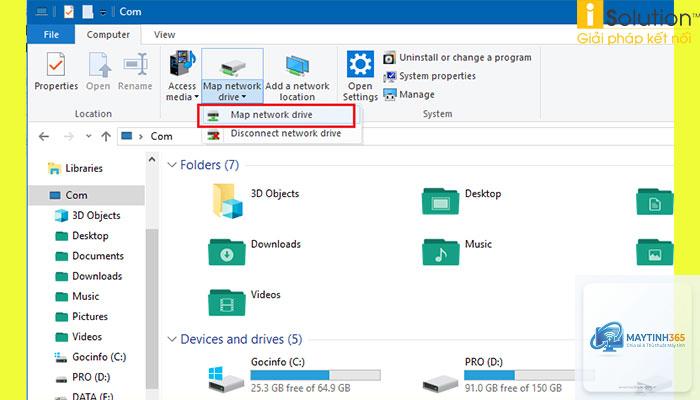Click the Com address bar path

pos(161,136)
